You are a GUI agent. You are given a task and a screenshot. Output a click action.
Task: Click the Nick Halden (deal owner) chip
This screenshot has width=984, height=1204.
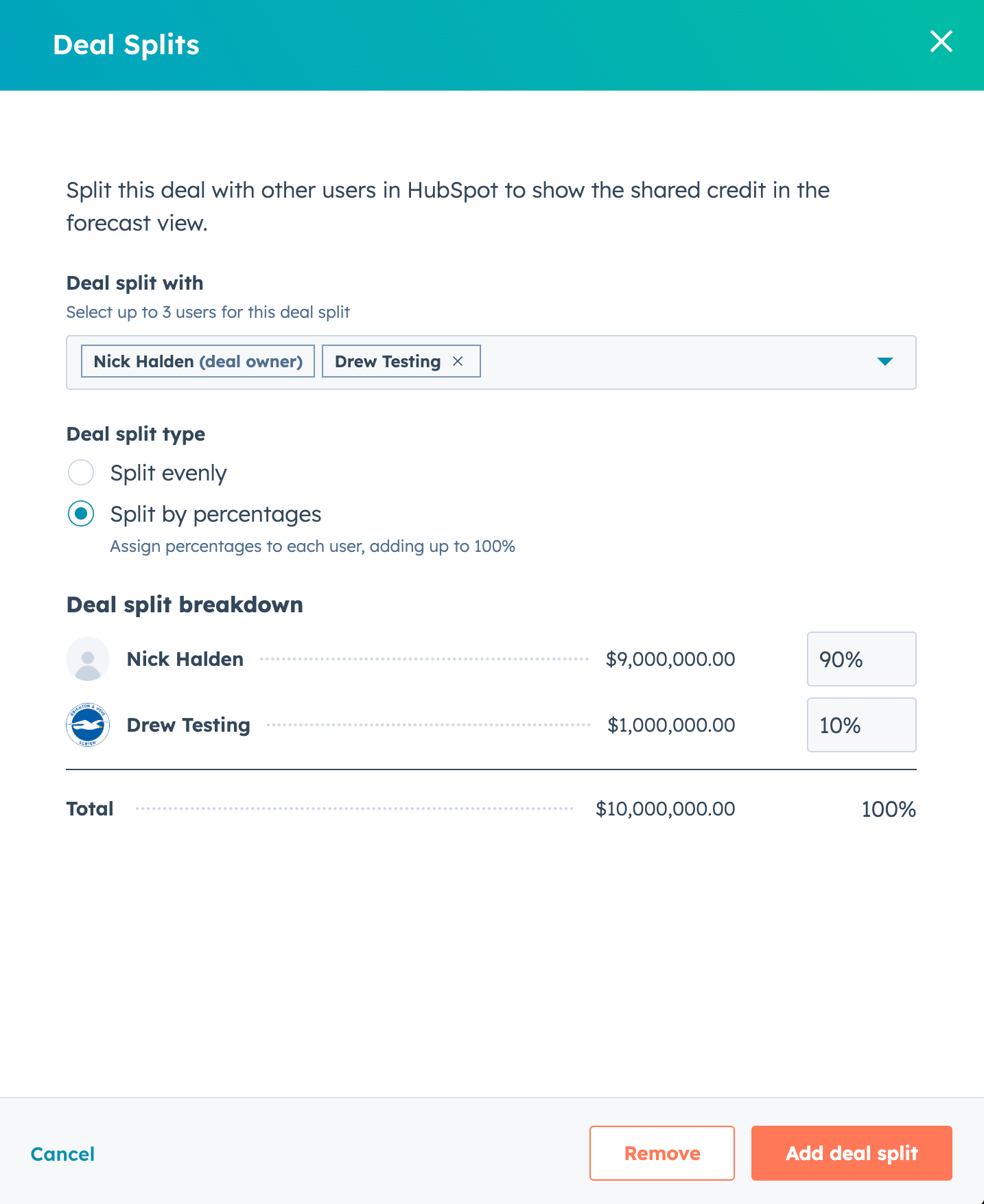coord(198,360)
